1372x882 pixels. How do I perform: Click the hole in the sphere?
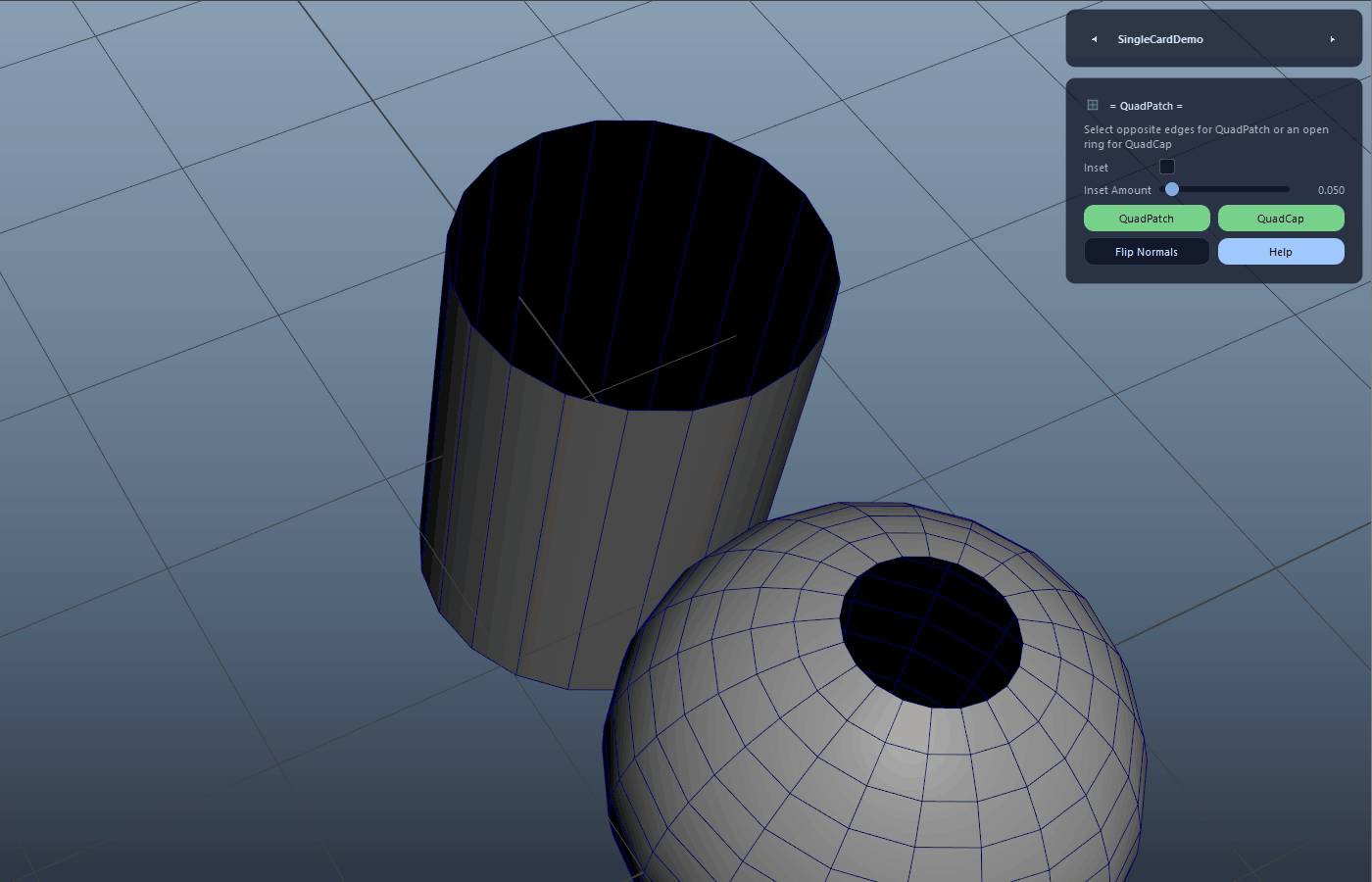931,632
